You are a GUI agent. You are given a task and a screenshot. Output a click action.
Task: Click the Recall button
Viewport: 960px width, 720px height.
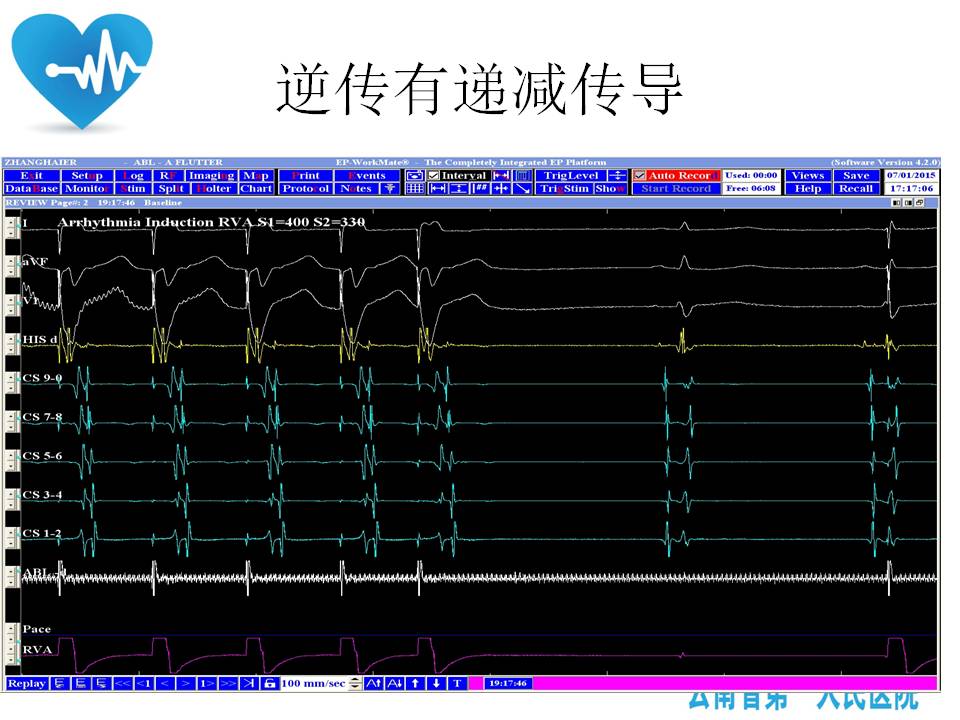[856, 189]
